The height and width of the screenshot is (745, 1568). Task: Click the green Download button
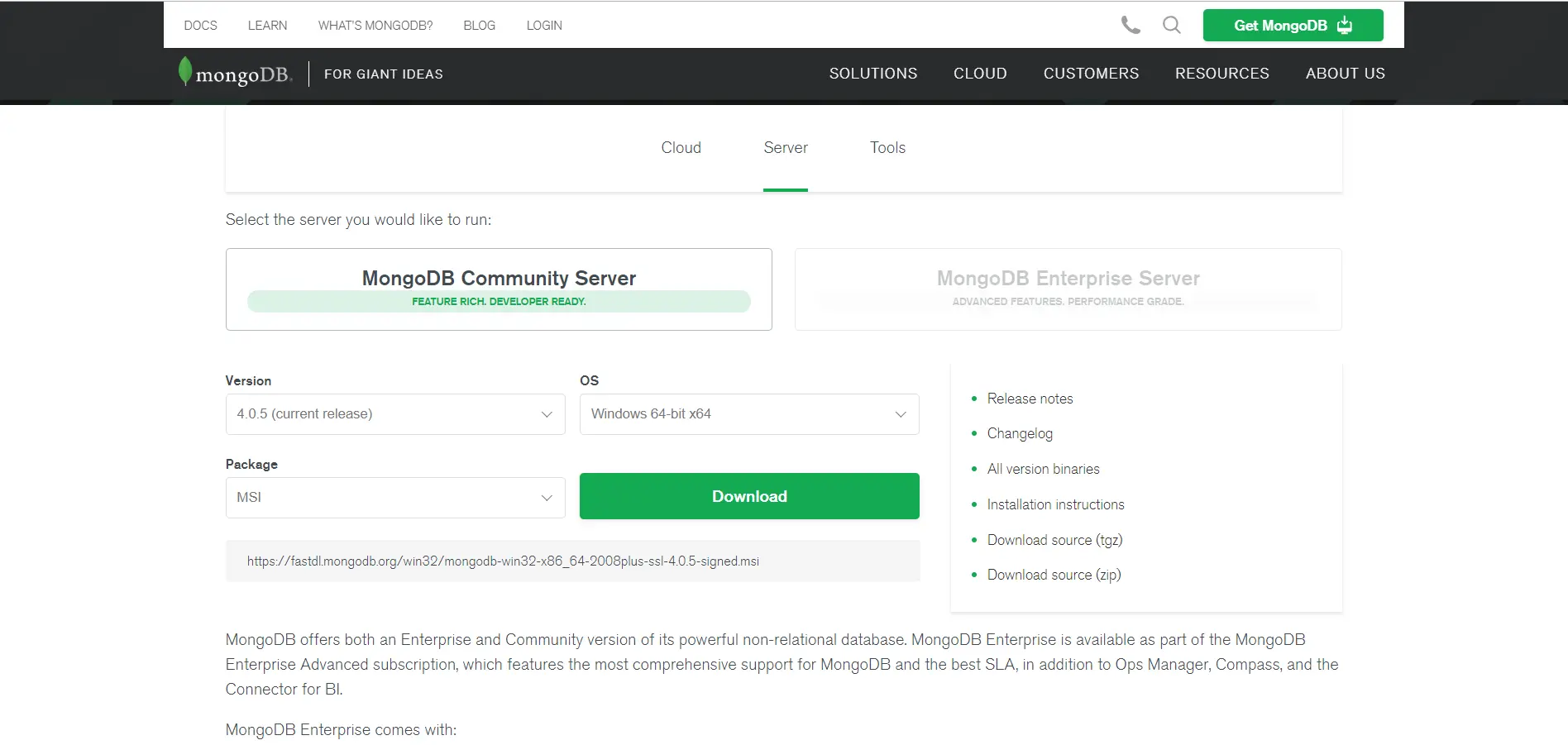tap(748, 496)
